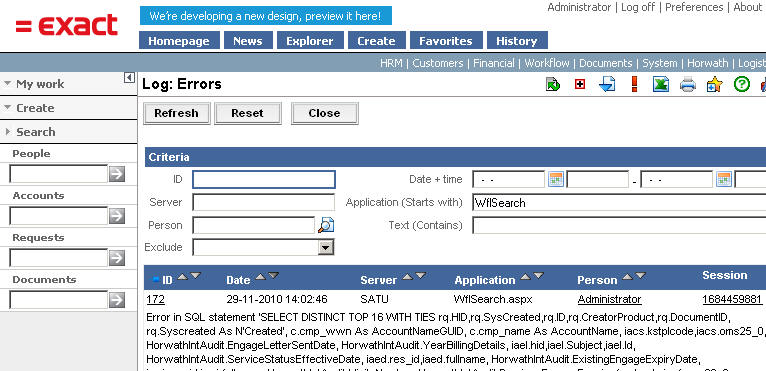The image size is (766, 371).
Task: Sort Application column descending
Action: pyautogui.click(x=538, y=276)
